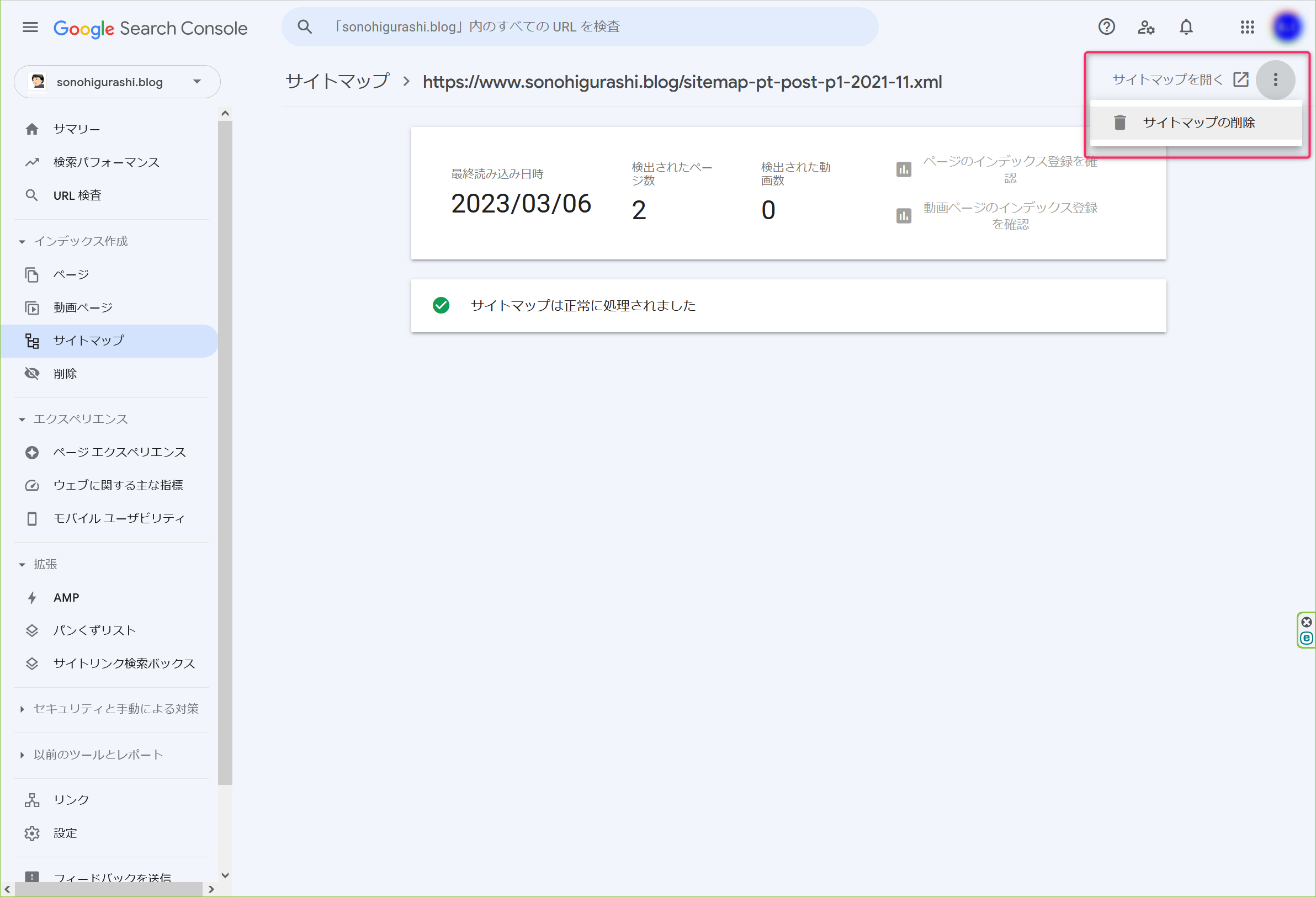Click the icon next to ページ エクスペリエンス
The width and height of the screenshot is (1316, 897).
click(31, 453)
